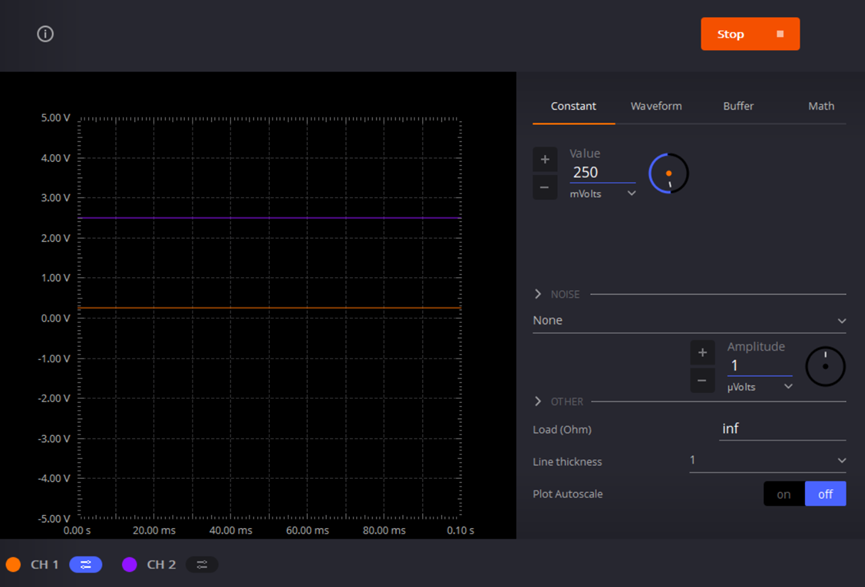Open CH 1 settings slider icon

pos(86,564)
